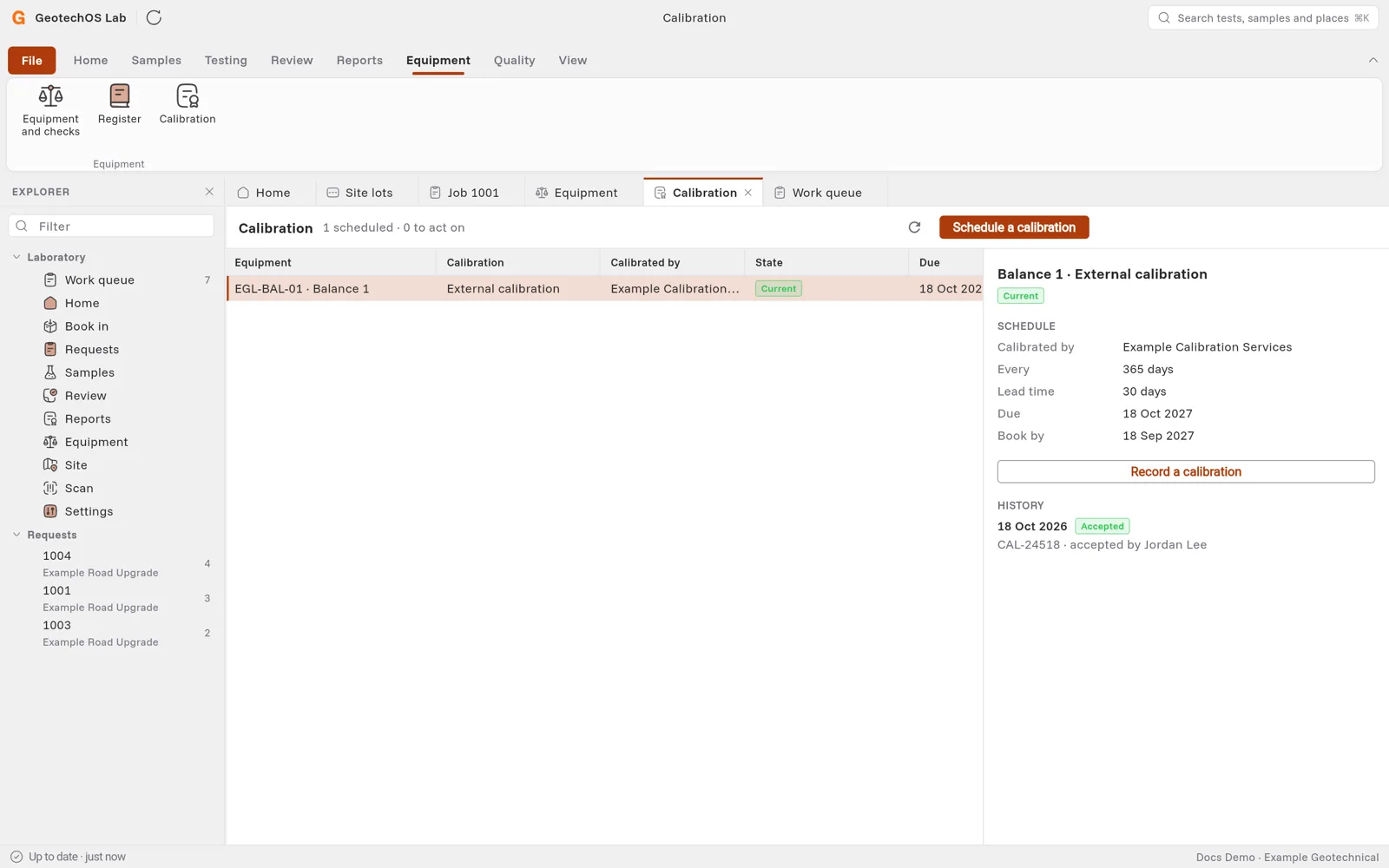Click the explorer Filter field
The height and width of the screenshot is (868, 1389).
pyautogui.click(x=111, y=226)
